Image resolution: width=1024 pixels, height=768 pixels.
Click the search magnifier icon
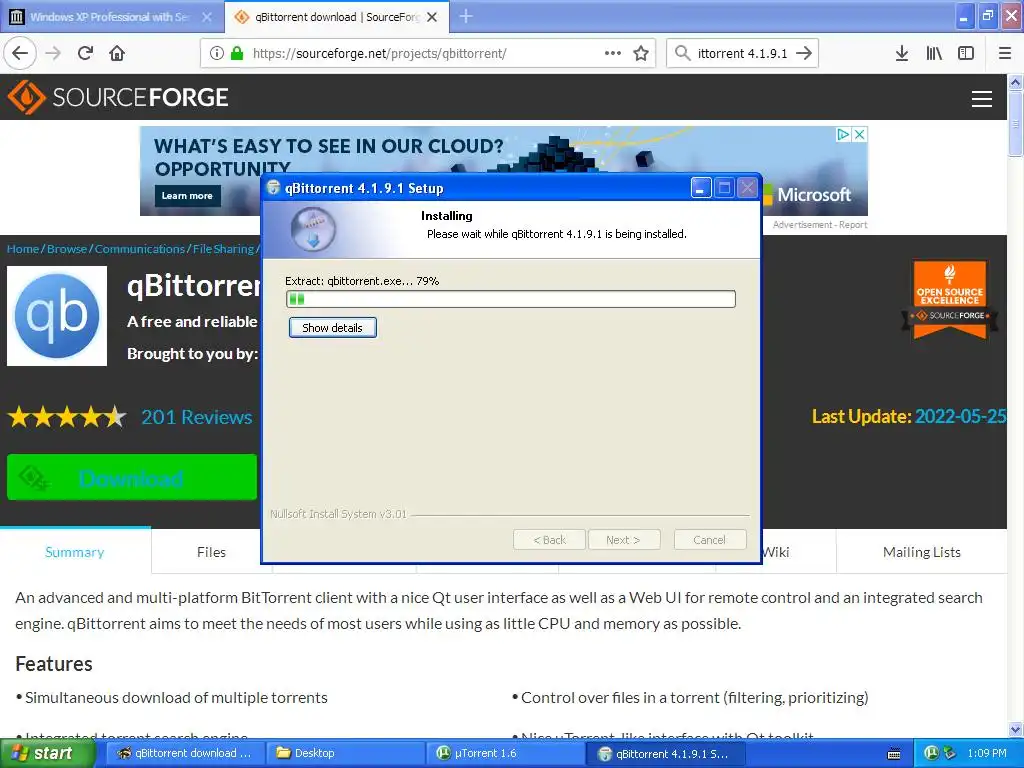(682, 53)
